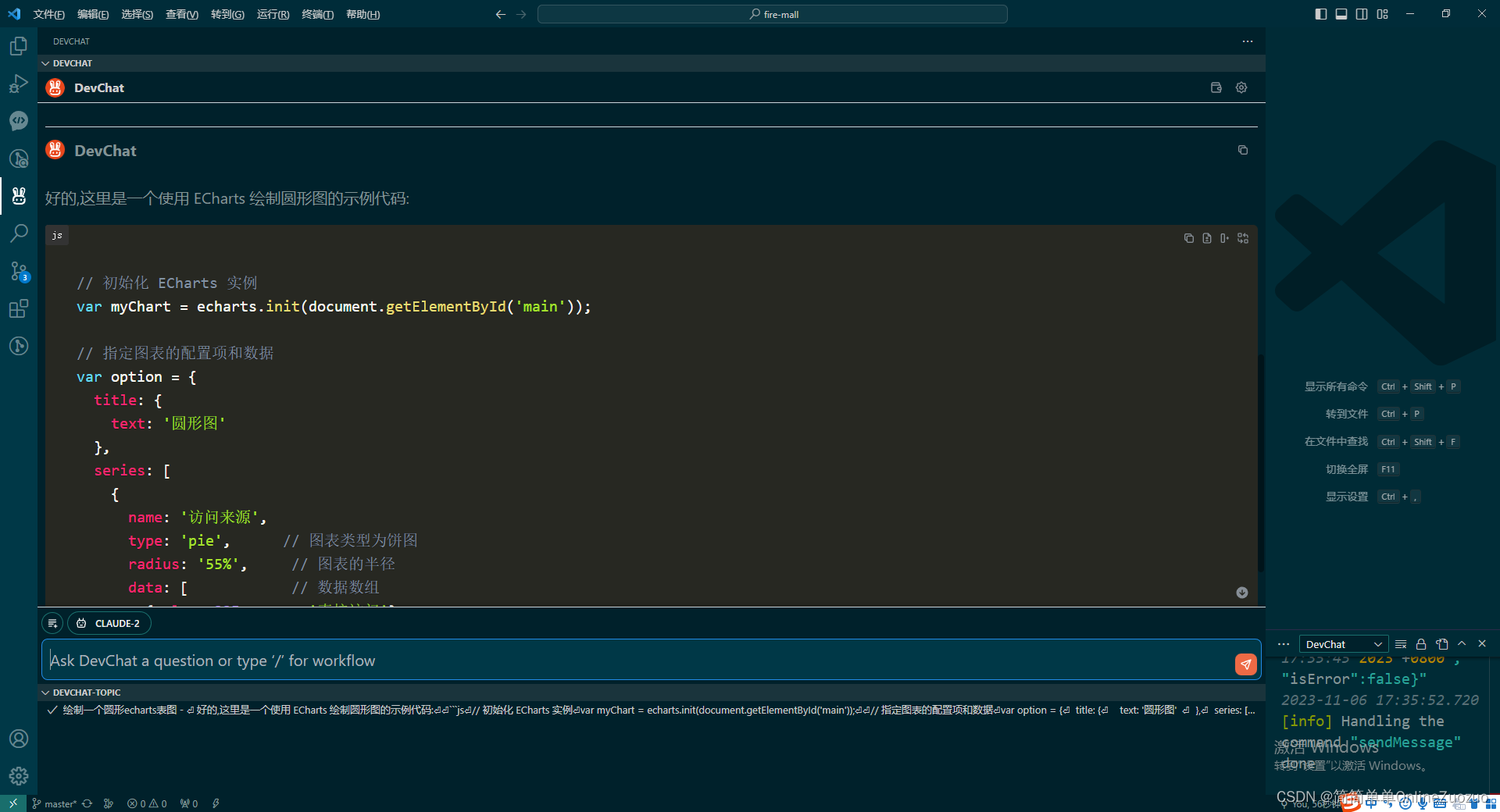Send the DevChat message with orange button
Image resolution: width=1500 pixels, height=812 pixels.
(x=1246, y=664)
